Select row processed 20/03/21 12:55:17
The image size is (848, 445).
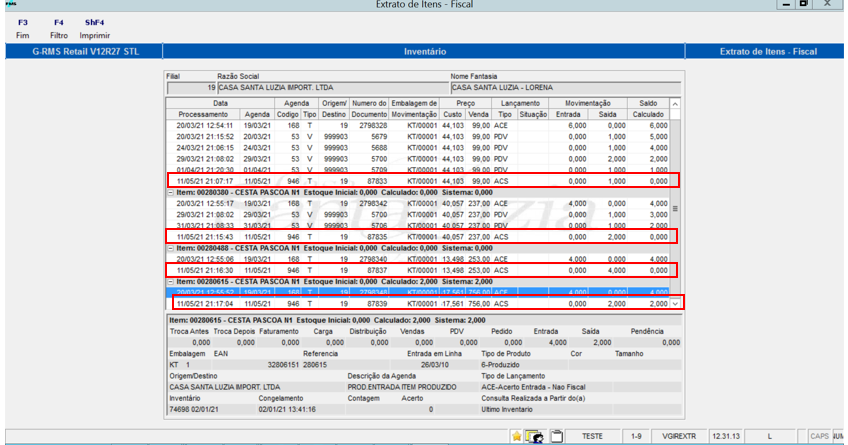[418, 204]
